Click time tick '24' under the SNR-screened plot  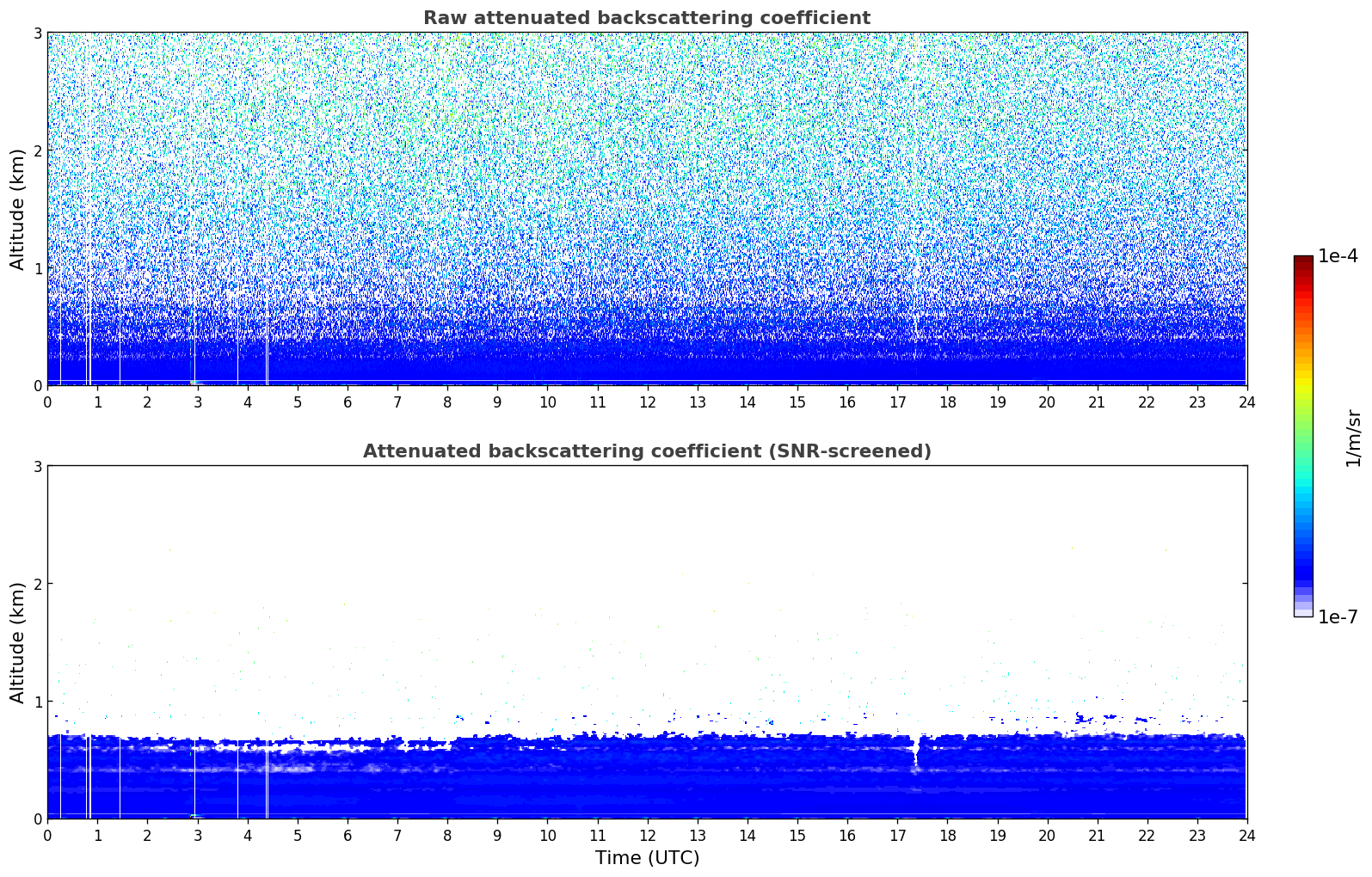[x=1246, y=835]
